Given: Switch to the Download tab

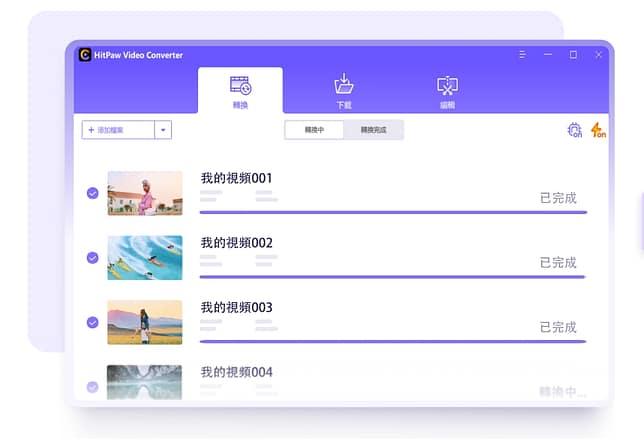Looking at the screenshot, I should [344, 91].
